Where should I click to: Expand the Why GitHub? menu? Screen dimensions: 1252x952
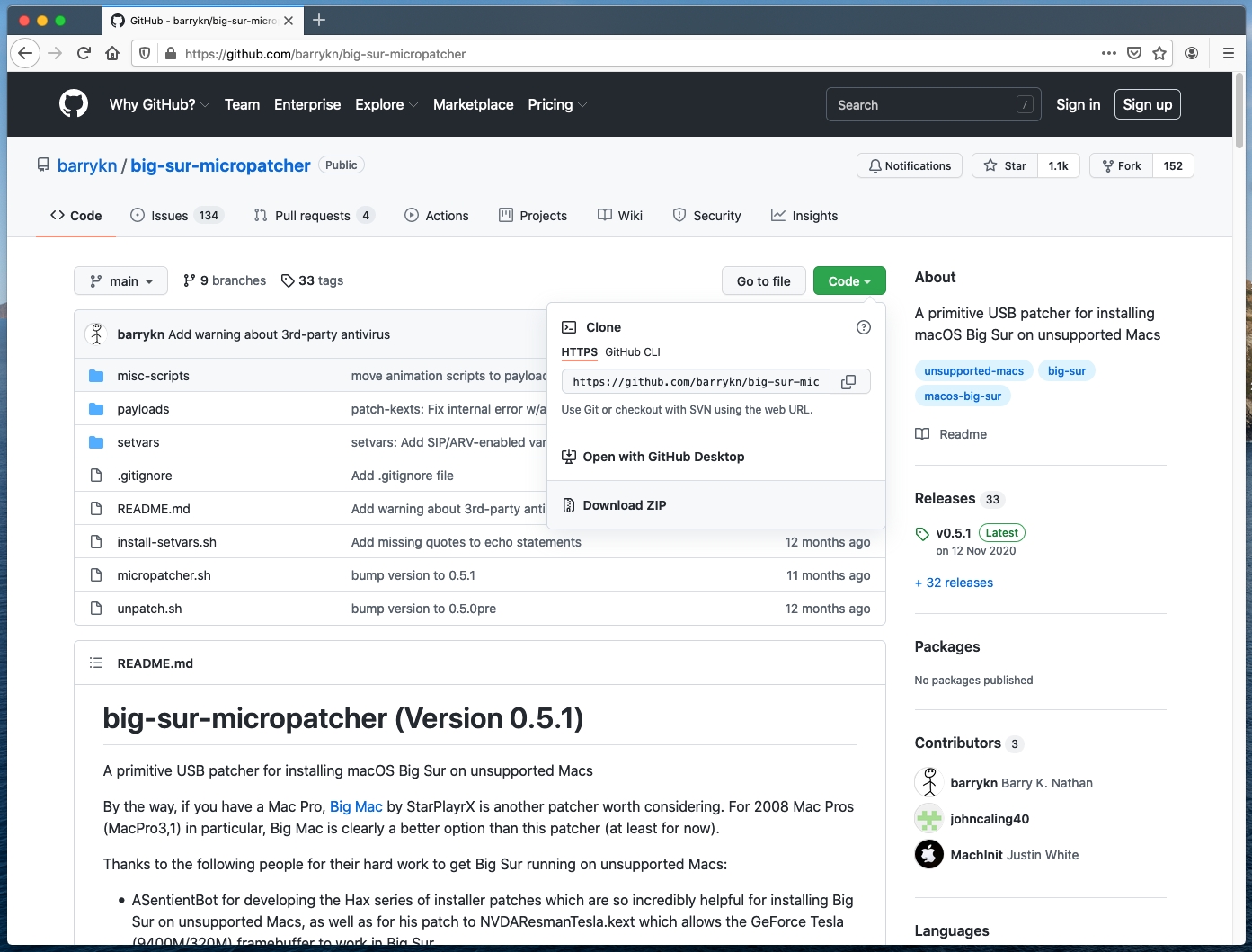[x=159, y=104]
